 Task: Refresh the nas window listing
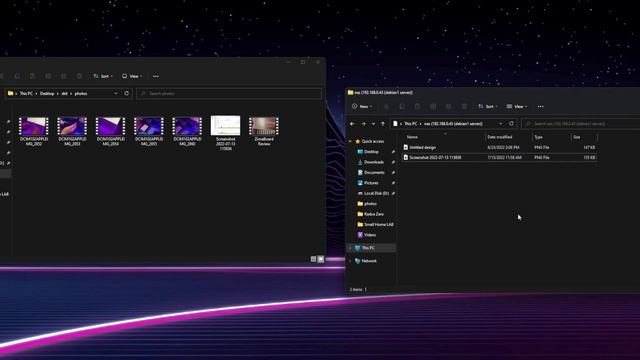coord(511,124)
